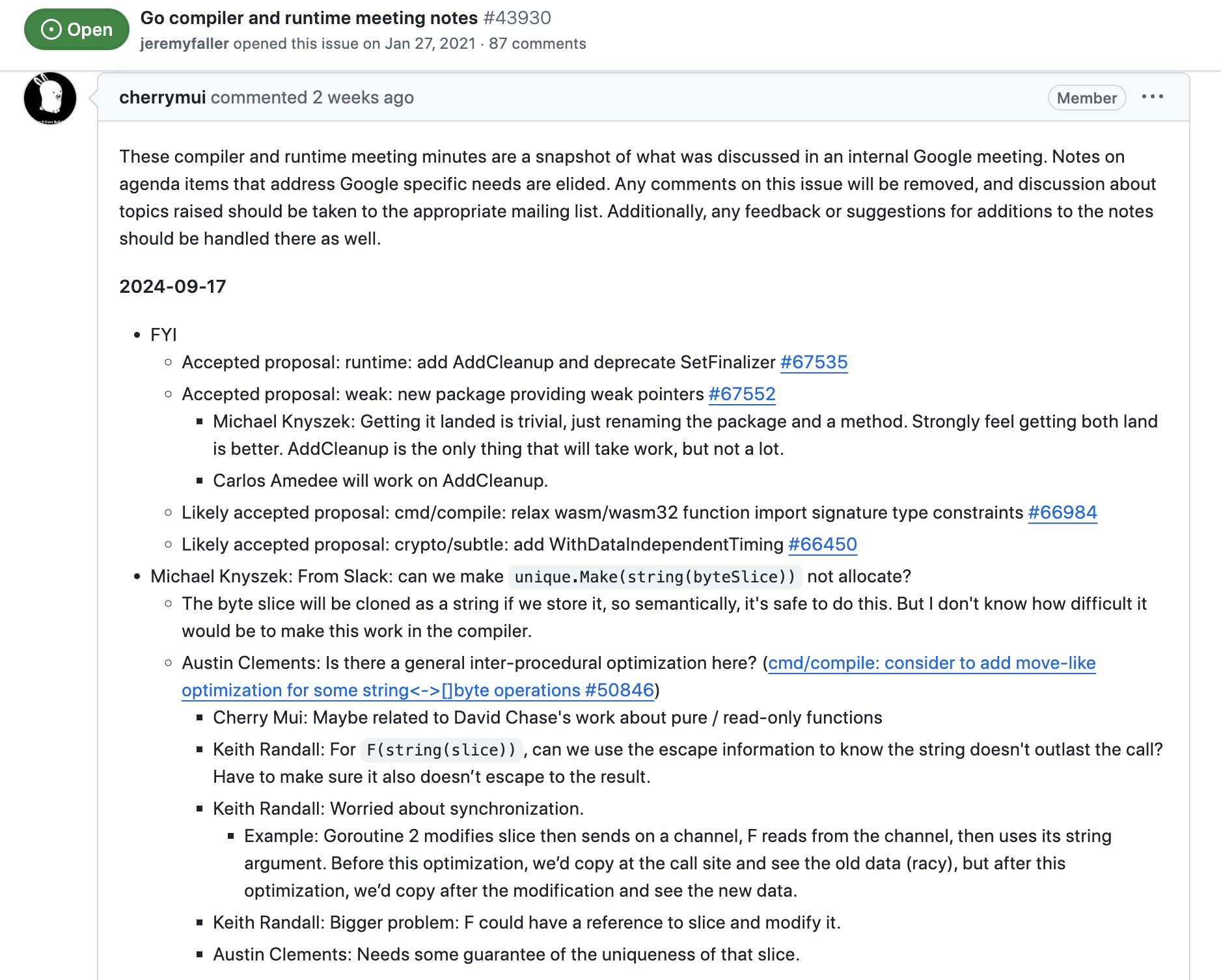Open issue link #66450
This screenshot has width=1221, height=980.
823,544
